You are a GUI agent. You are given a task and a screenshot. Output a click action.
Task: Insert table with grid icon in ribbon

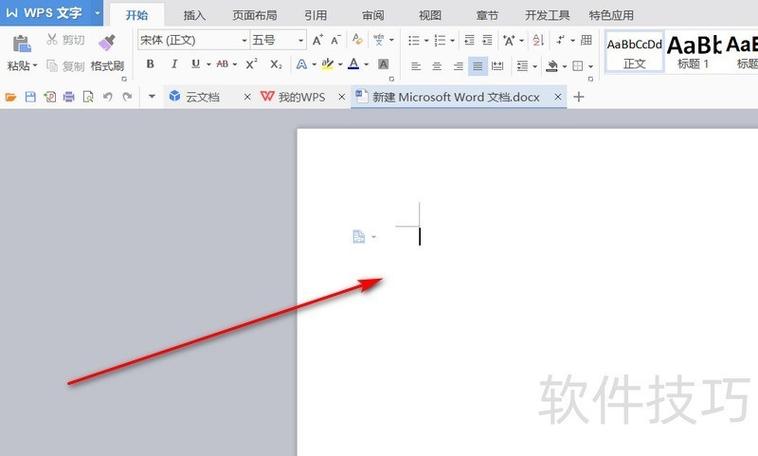586,40
